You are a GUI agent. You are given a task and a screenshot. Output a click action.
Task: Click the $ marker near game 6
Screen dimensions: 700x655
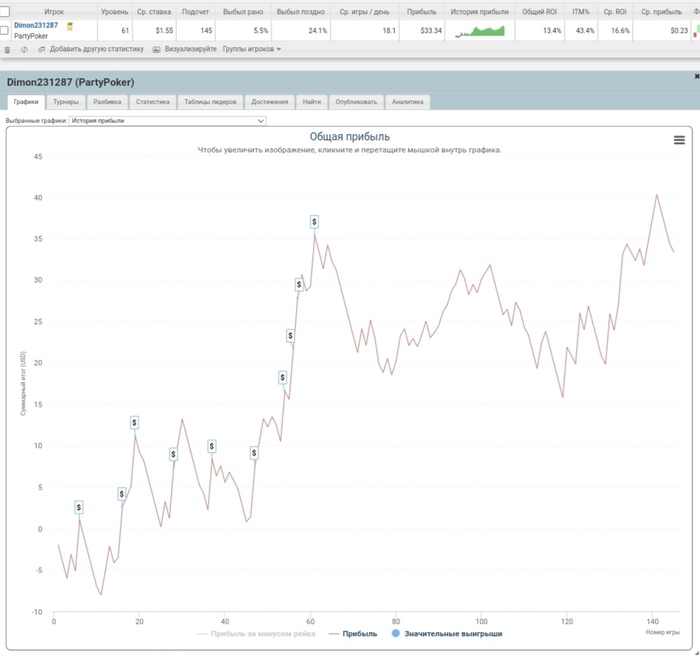pyautogui.click(x=79, y=507)
